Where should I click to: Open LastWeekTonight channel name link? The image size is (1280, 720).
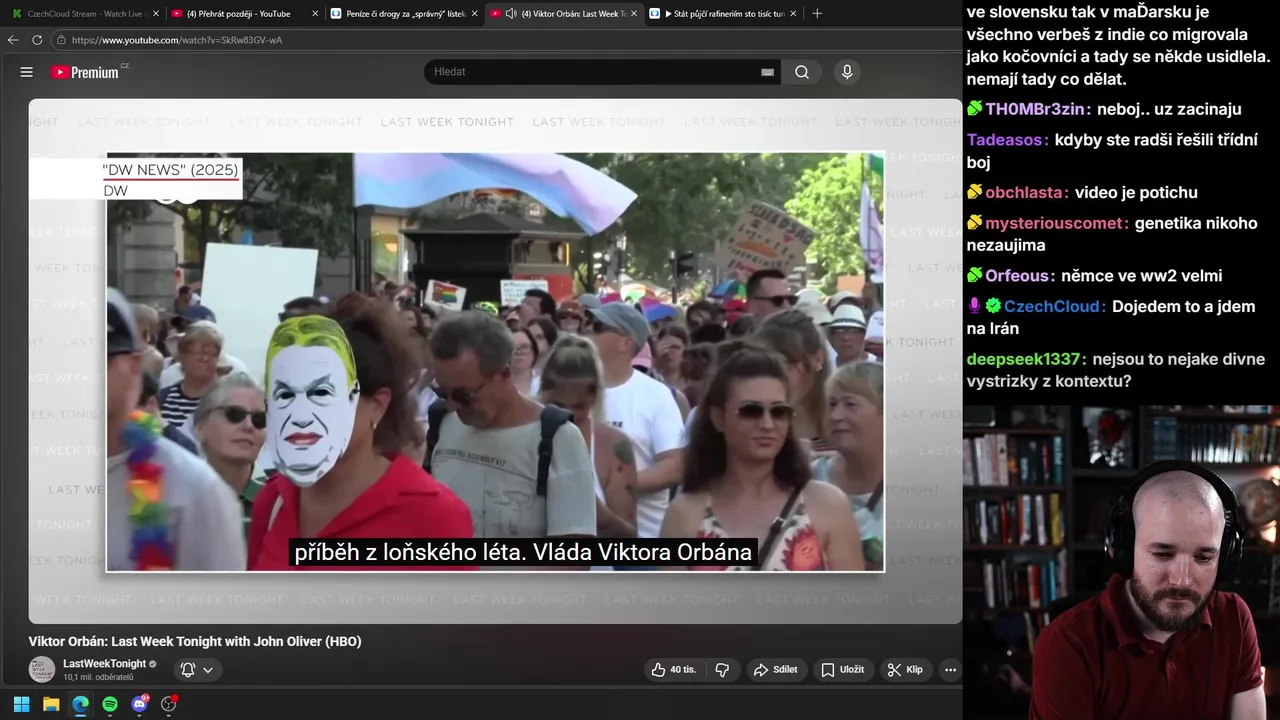point(104,664)
